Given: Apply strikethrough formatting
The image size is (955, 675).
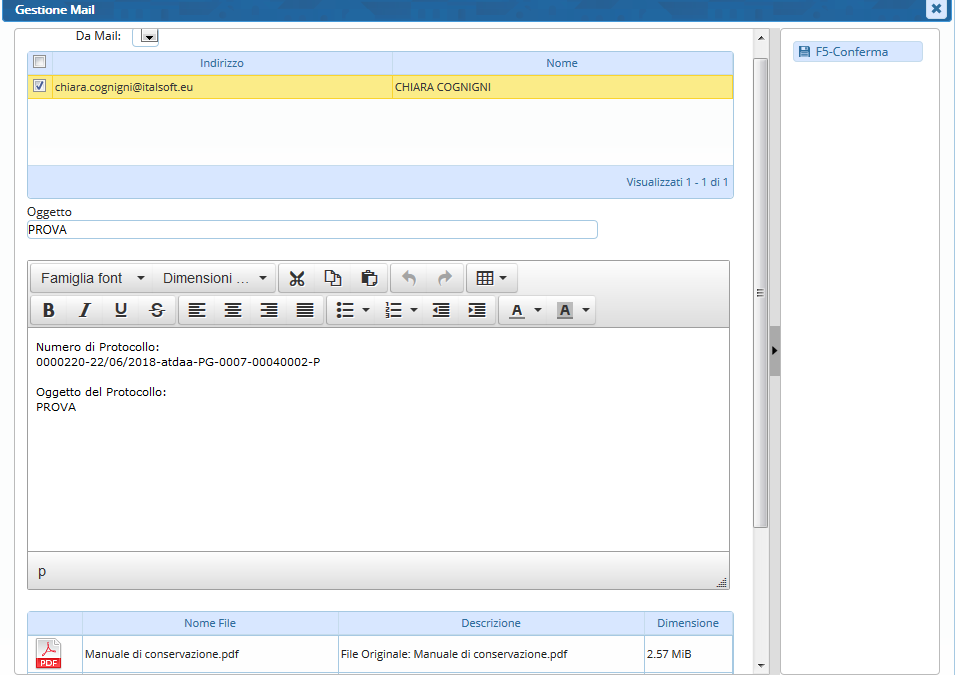Looking at the screenshot, I should tap(157, 311).
